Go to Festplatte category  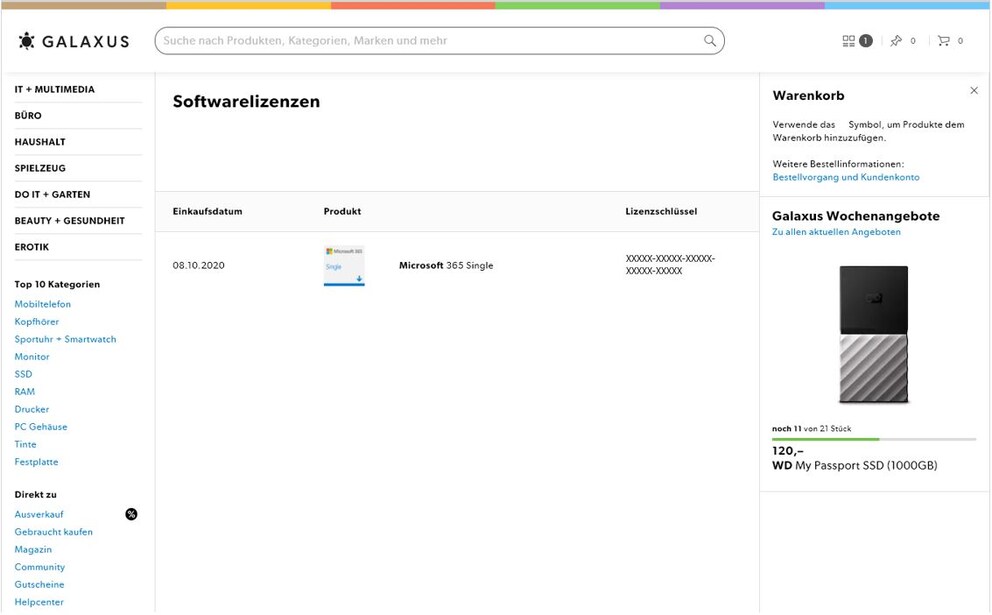36,462
